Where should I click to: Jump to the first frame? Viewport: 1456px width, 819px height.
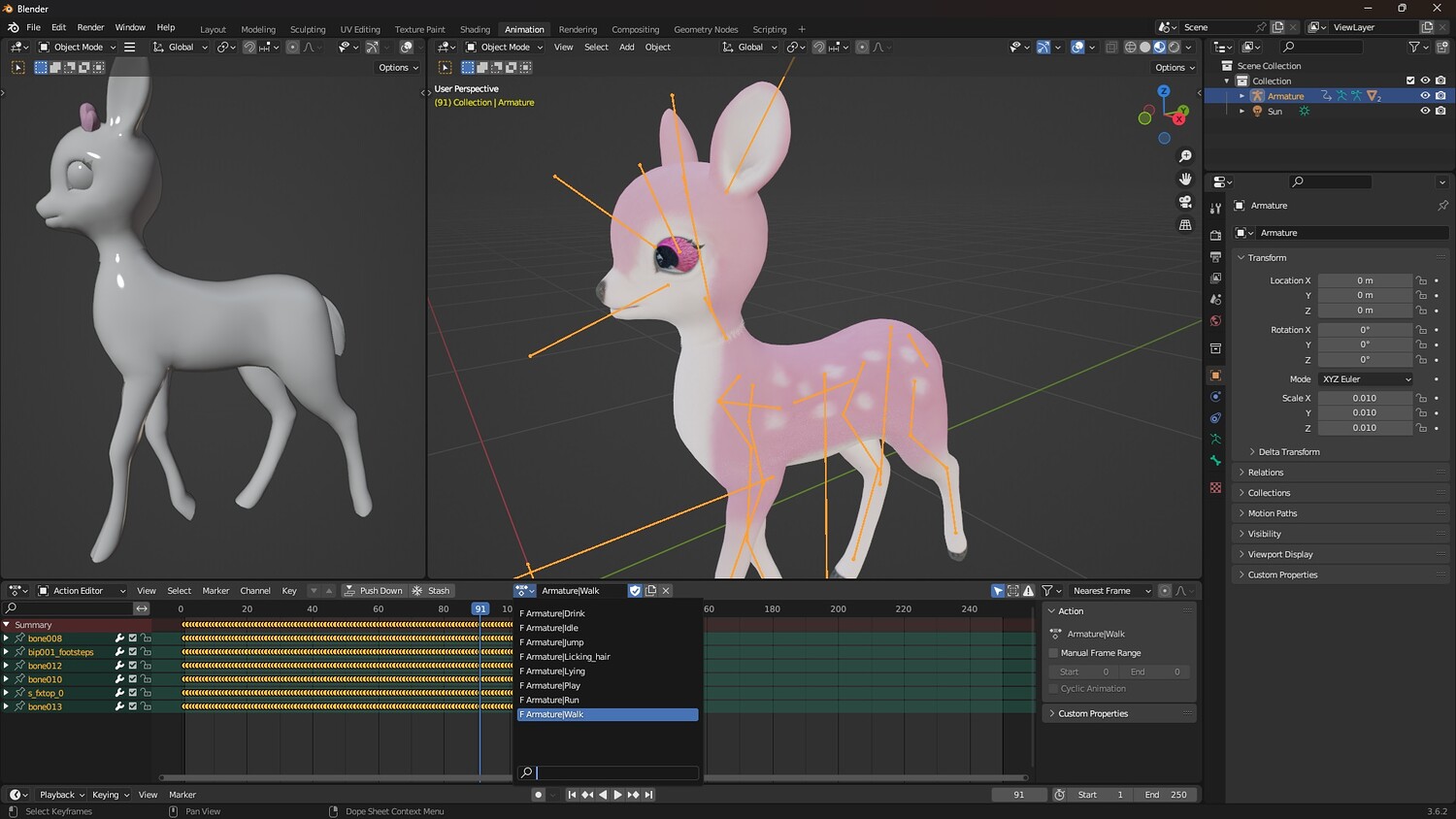pos(572,795)
